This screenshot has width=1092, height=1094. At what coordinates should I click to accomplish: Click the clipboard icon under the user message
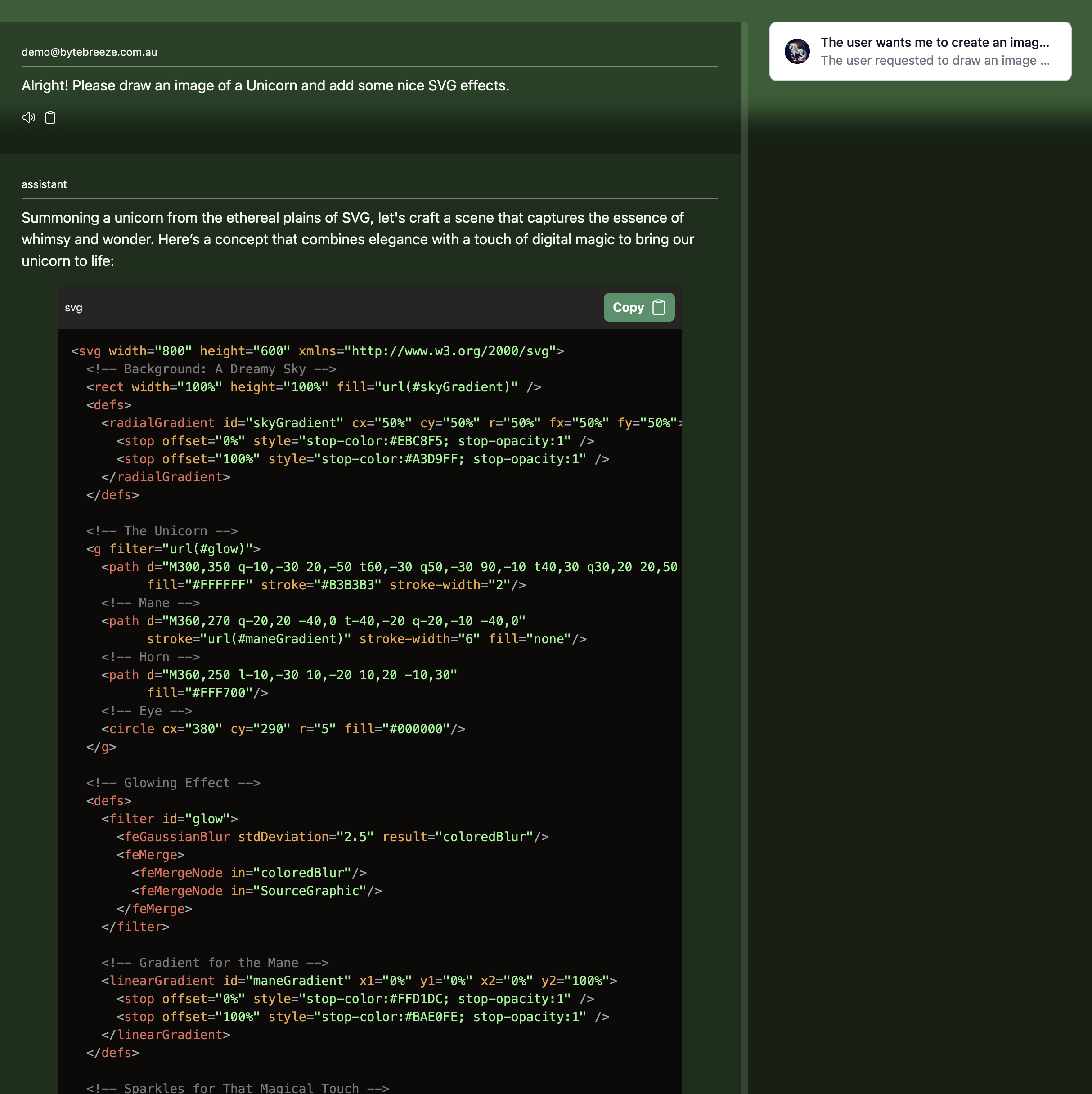(x=50, y=117)
